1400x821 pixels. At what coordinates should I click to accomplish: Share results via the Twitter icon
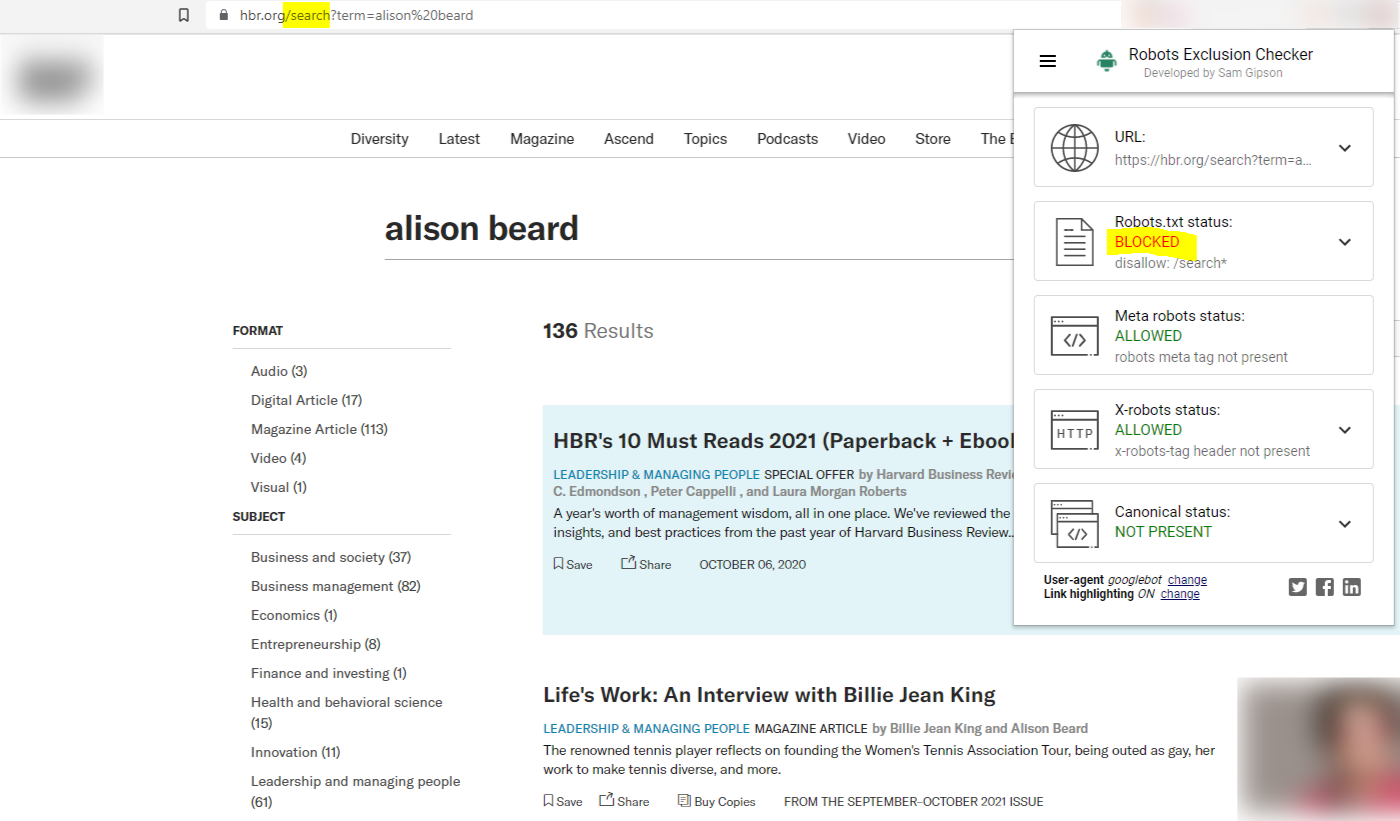[1297, 587]
